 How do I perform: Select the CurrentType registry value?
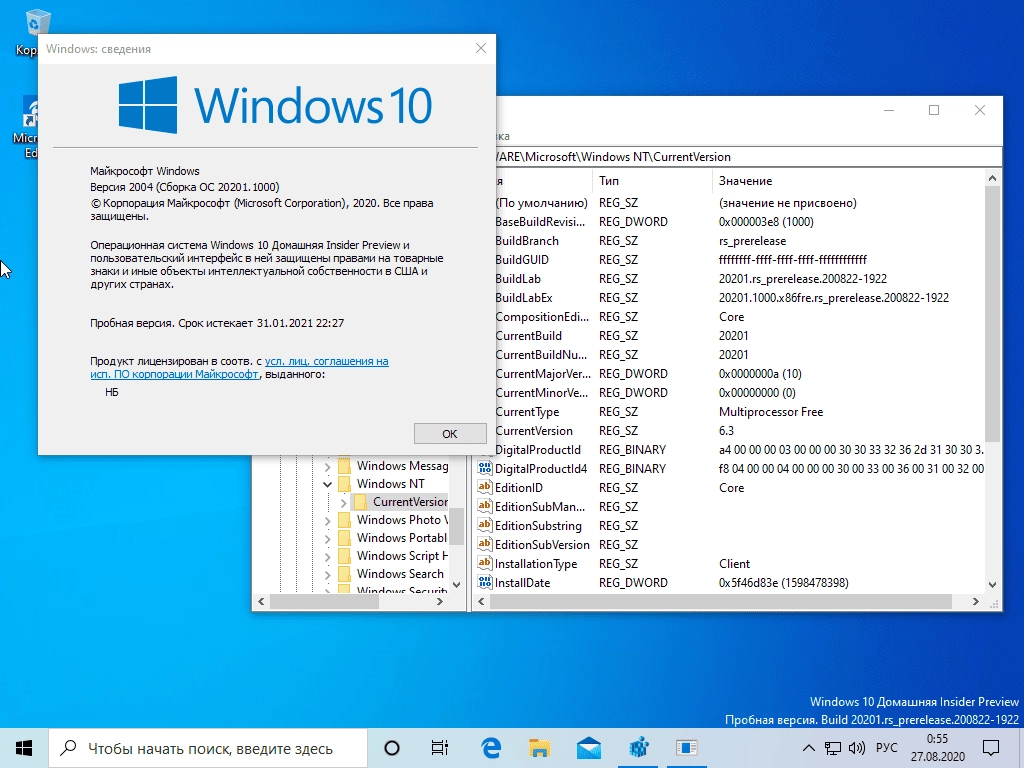(x=527, y=412)
